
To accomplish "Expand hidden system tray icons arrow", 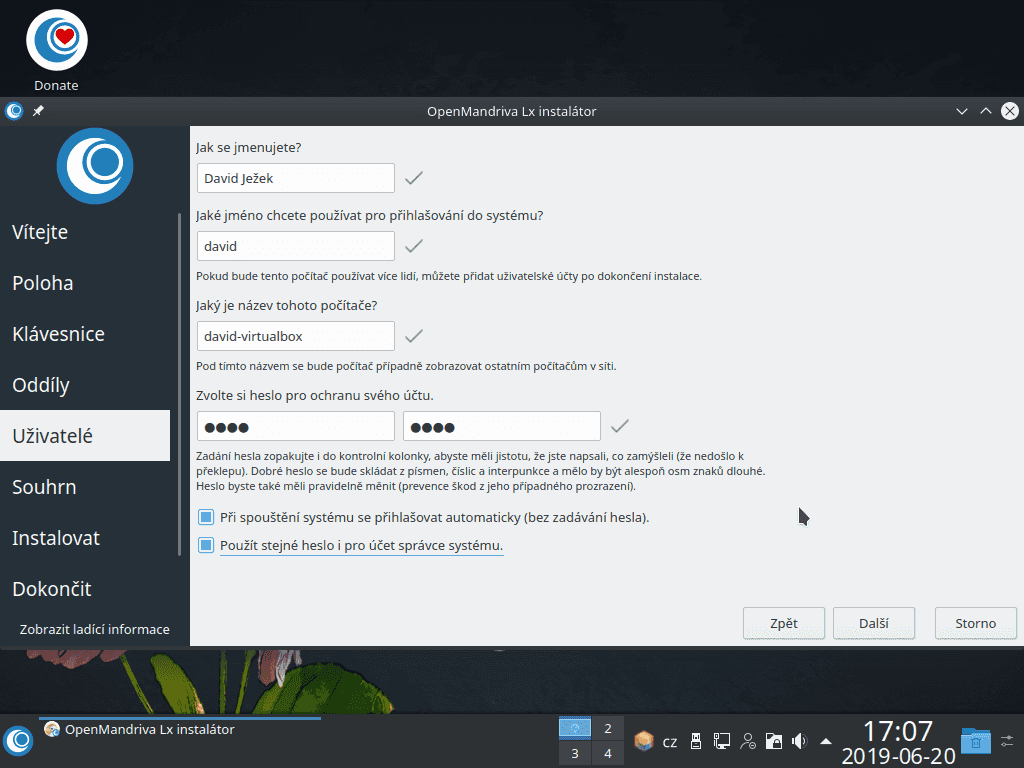I will coord(823,741).
